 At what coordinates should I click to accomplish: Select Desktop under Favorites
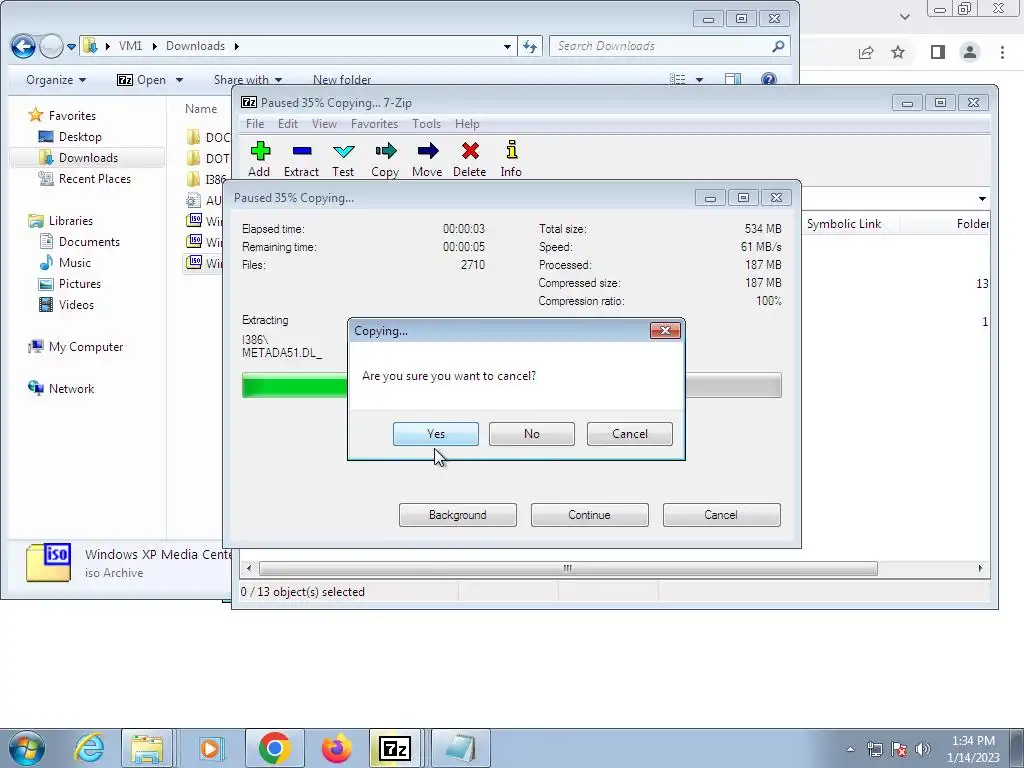[x=71, y=136]
